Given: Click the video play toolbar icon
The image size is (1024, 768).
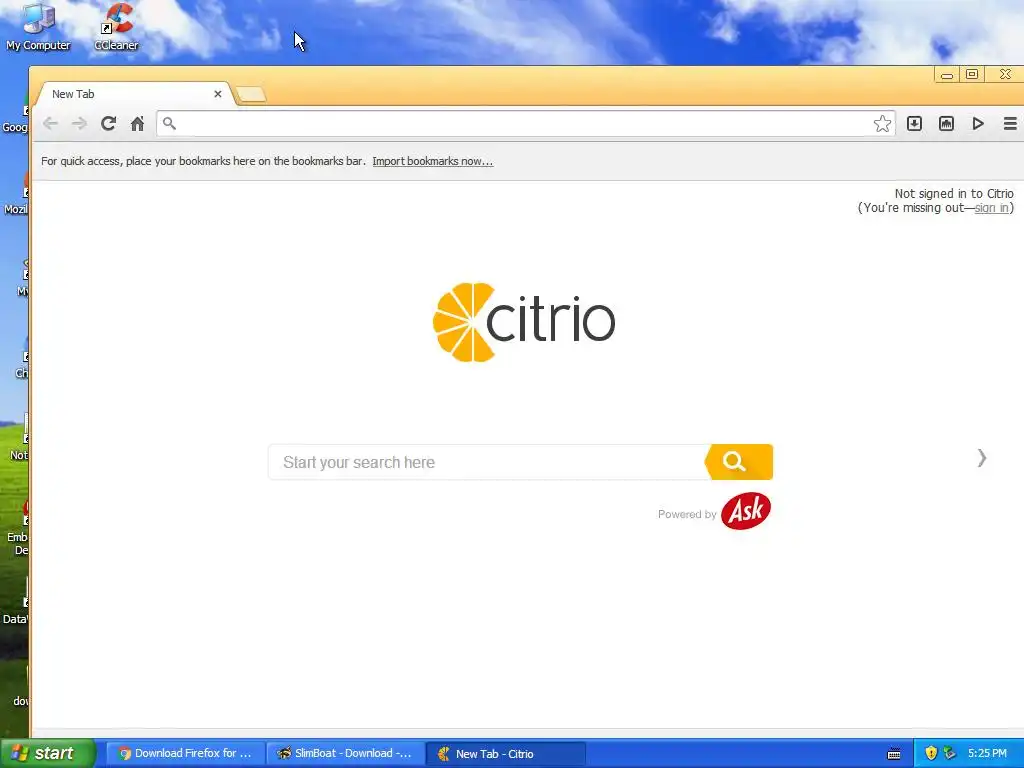Looking at the screenshot, I should tap(978, 123).
